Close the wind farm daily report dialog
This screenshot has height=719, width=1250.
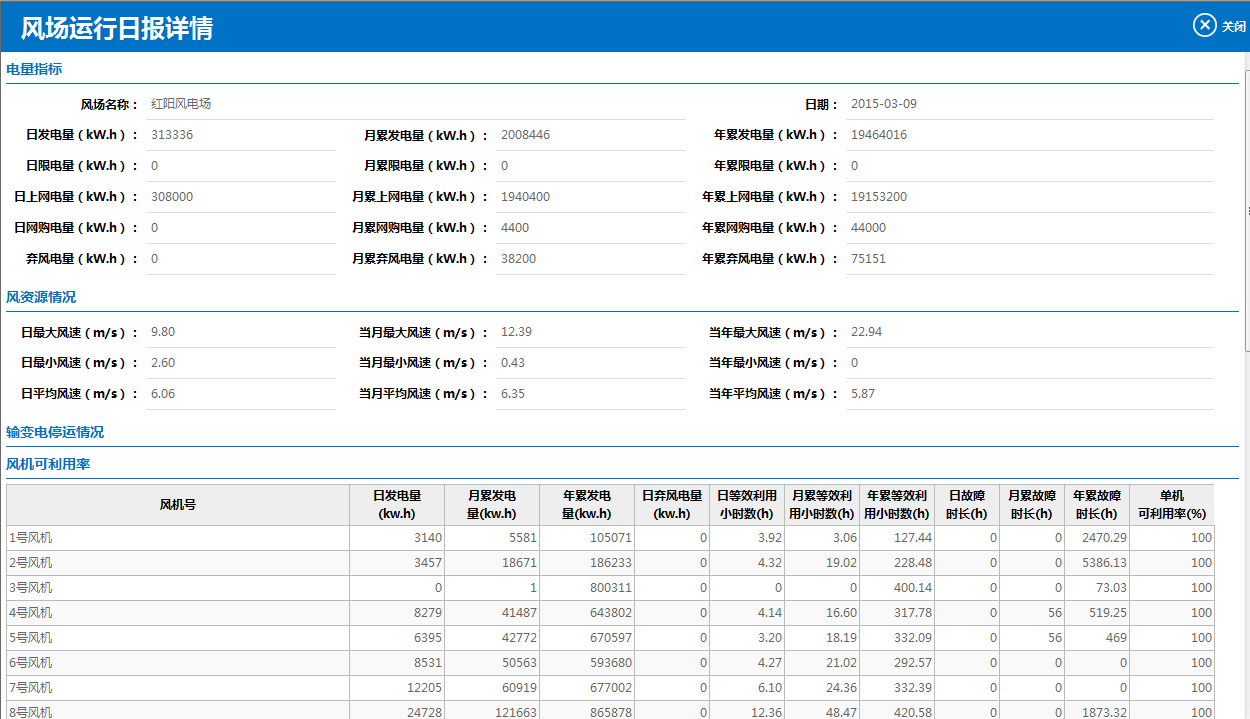click(x=1218, y=26)
